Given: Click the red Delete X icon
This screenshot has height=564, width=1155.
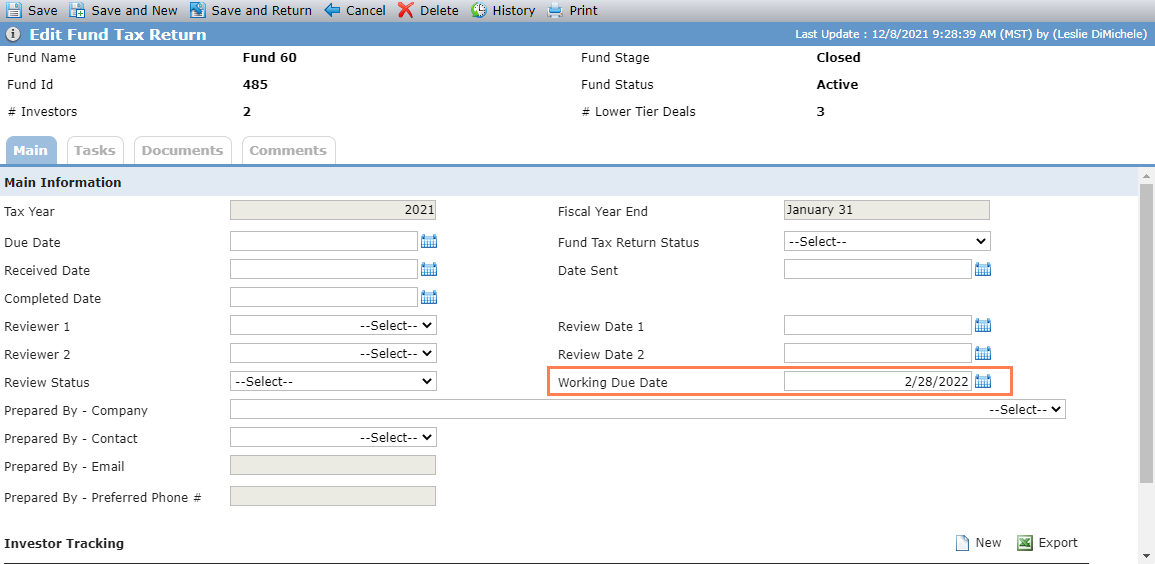Looking at the screenshot, I should pyautogui.click(x=406, y=10).
